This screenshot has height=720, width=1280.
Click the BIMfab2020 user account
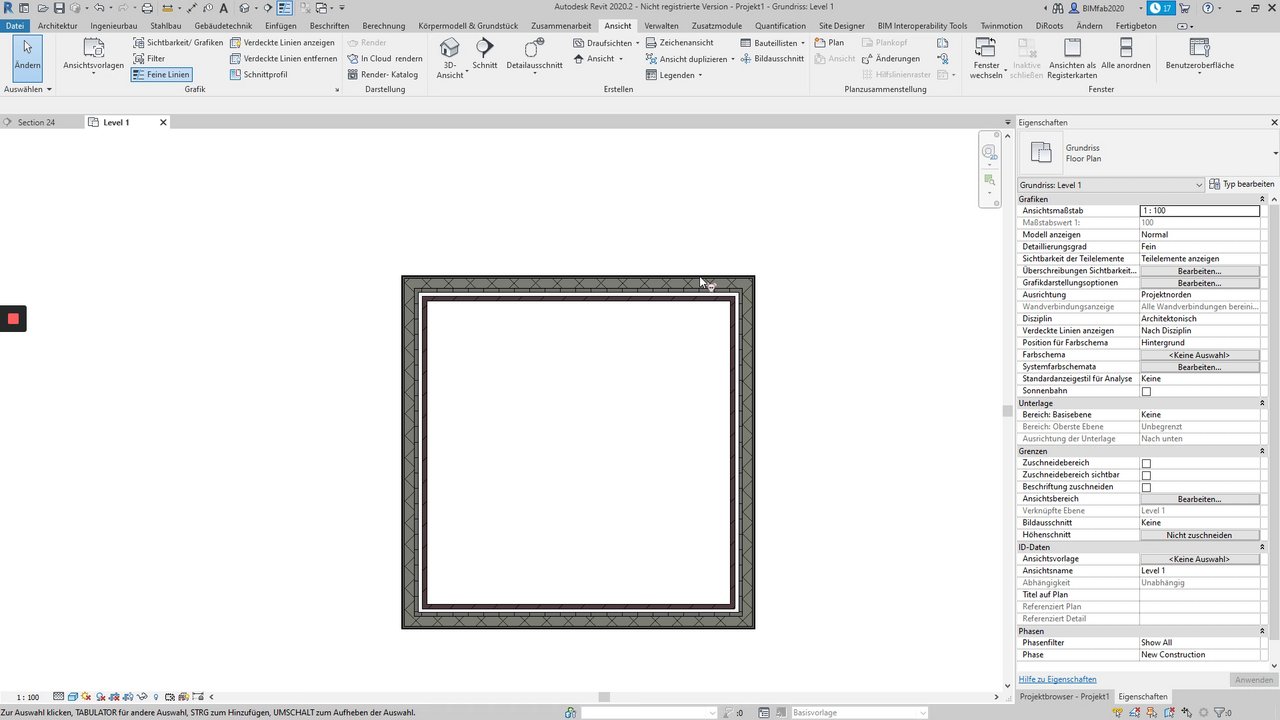click(x=1103, y=7)
